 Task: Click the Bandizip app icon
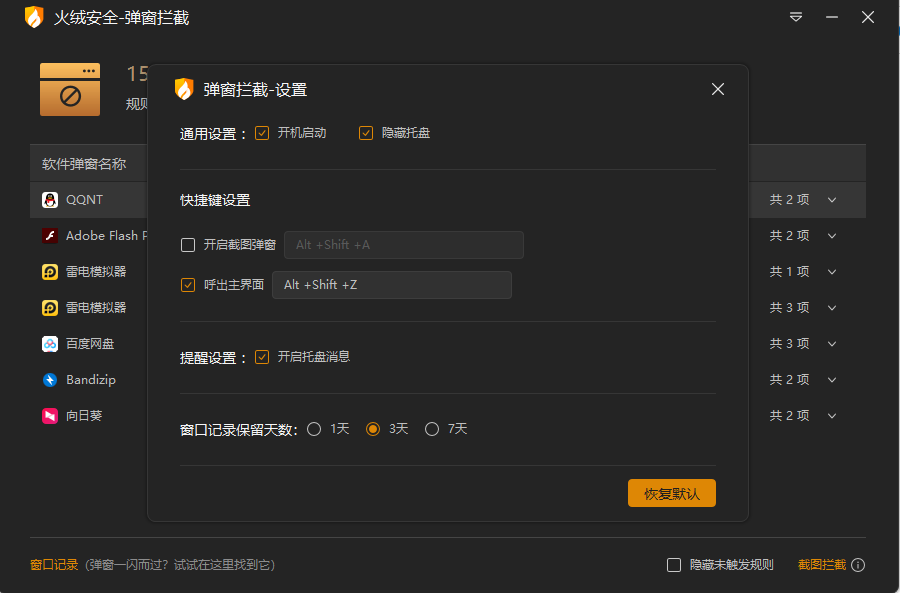click(50, 380)
